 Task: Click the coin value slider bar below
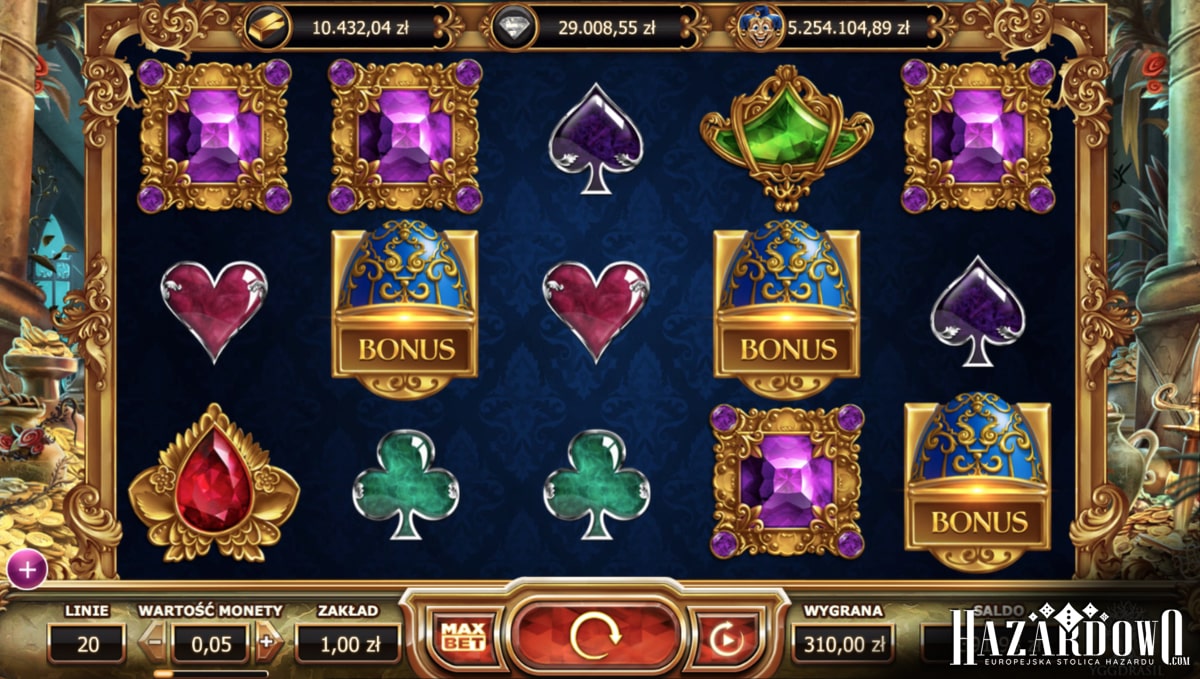point(210,673)
